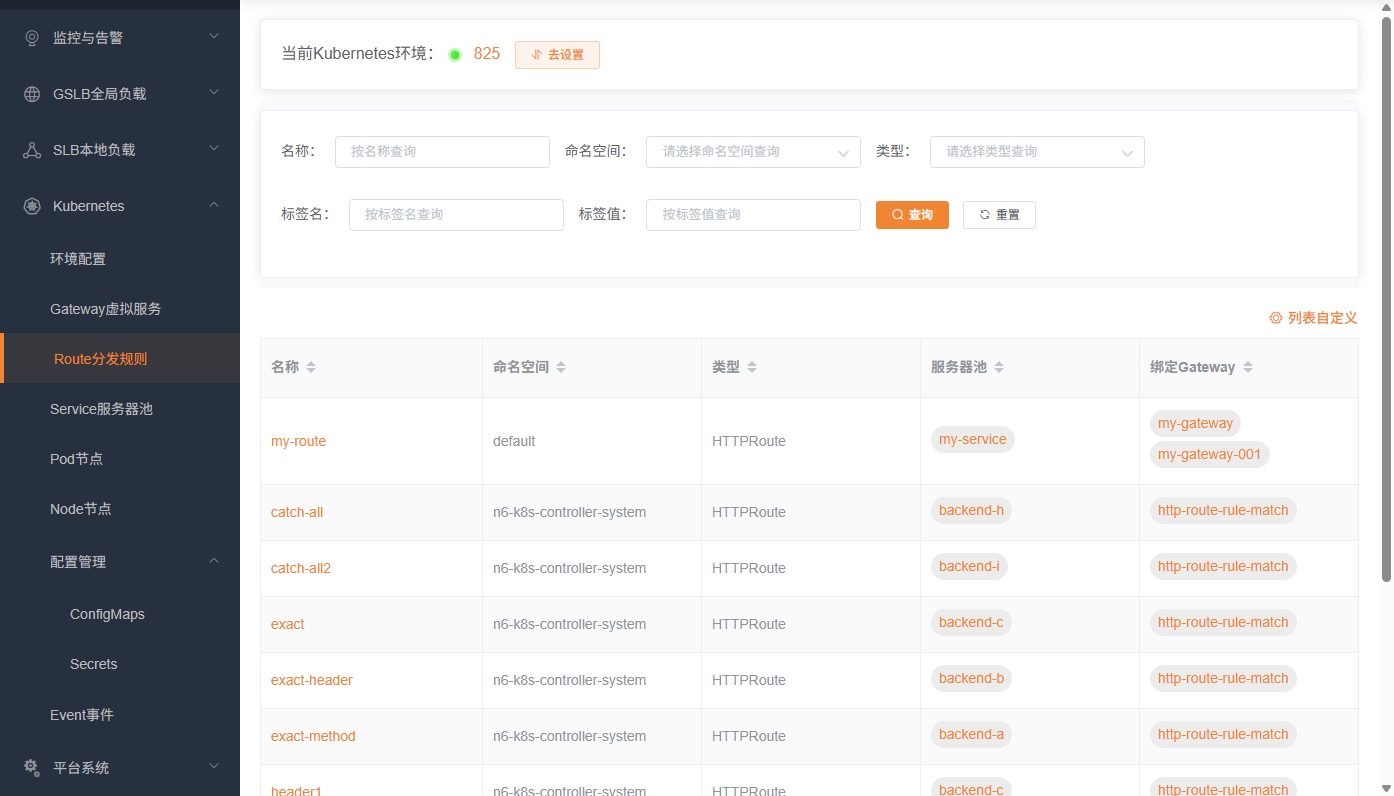1394x796 pixels.
Task: Click the SLB local load icon
Action: coord(32,150)
